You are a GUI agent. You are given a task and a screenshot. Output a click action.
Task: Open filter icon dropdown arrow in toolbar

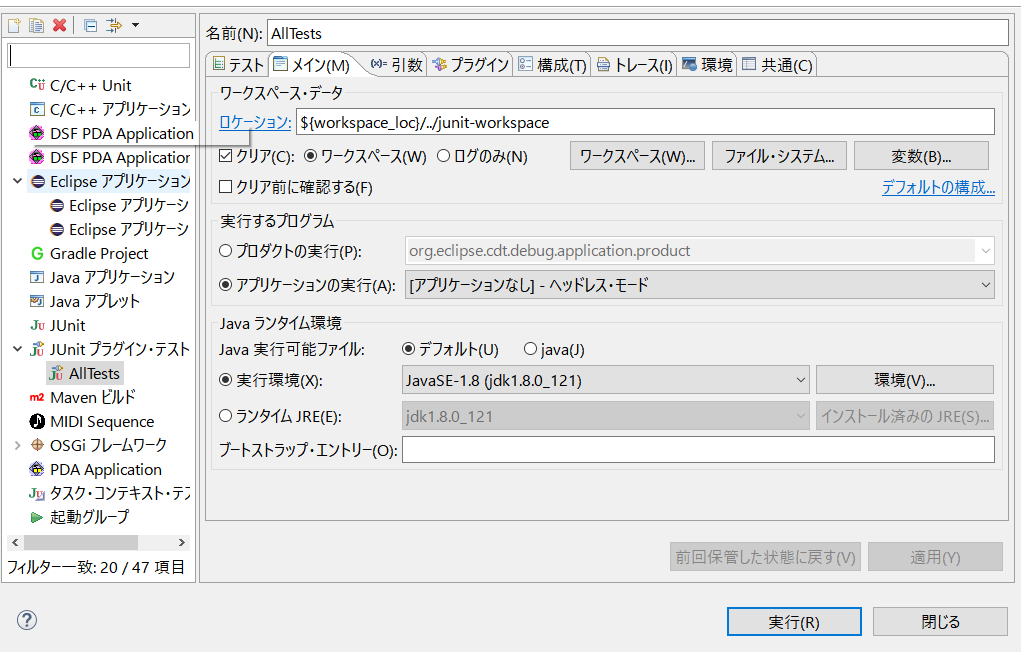[135, 25]
